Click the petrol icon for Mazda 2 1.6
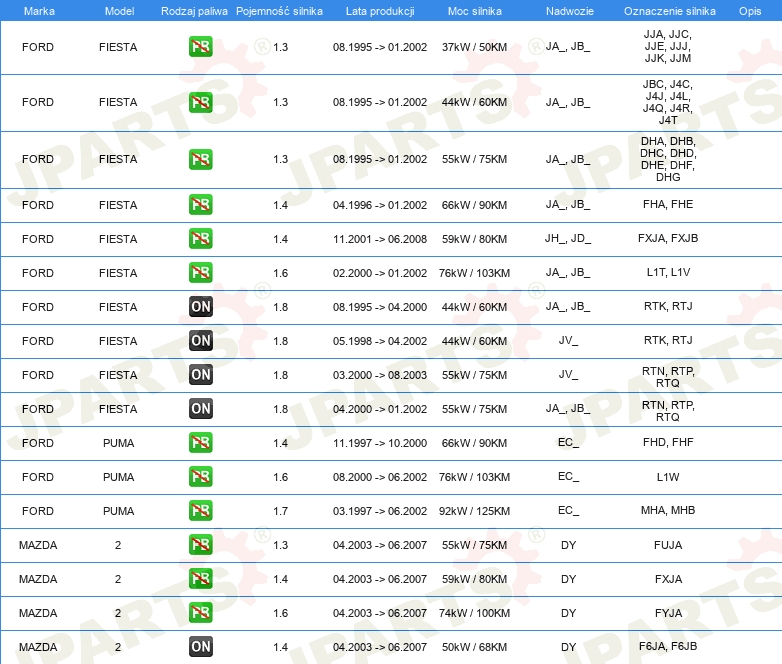This screenshot has height=664, width=782. 200,613
